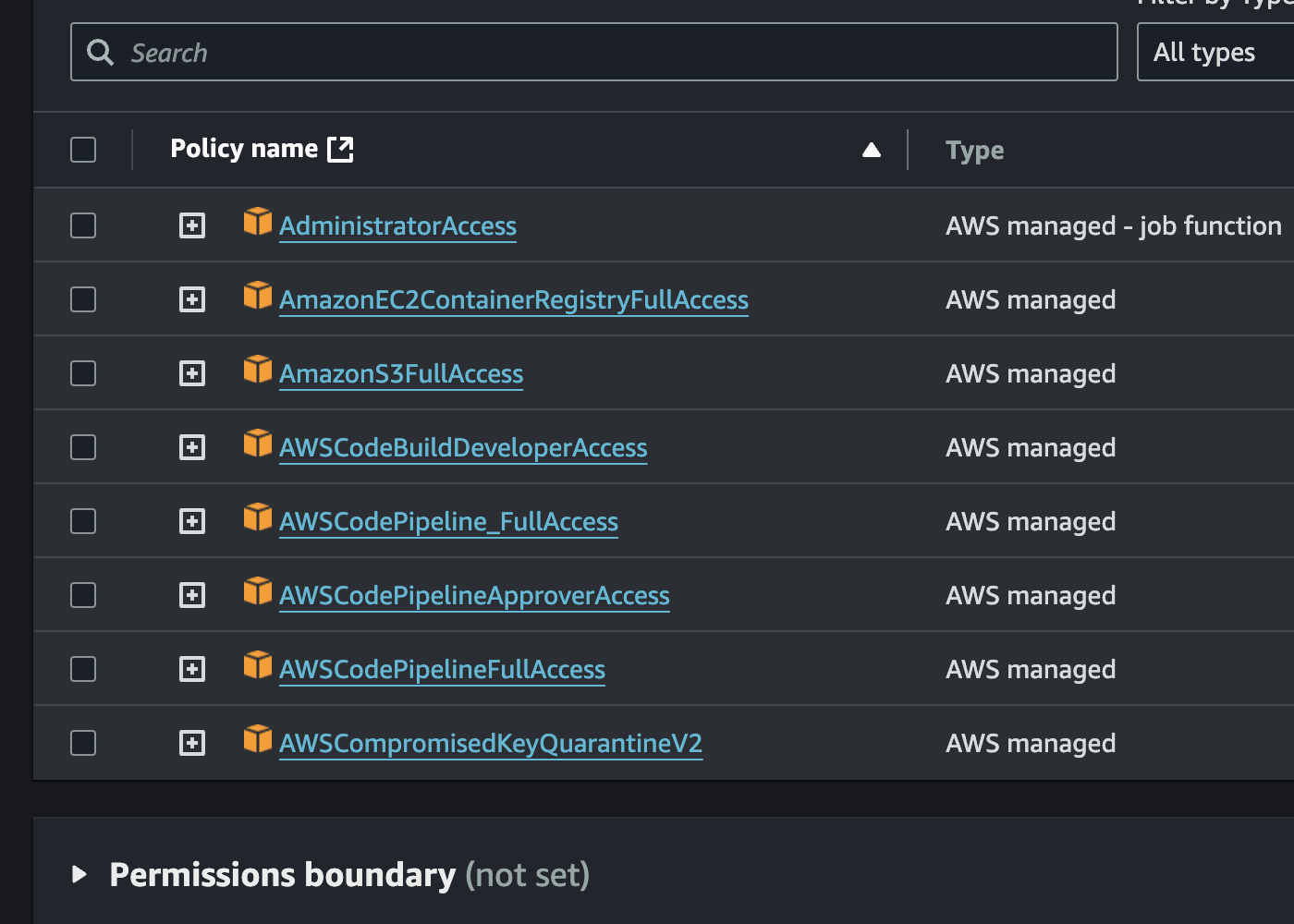Select all policies using the header checkbox
1294x924 pixels.
pos(82,149)
